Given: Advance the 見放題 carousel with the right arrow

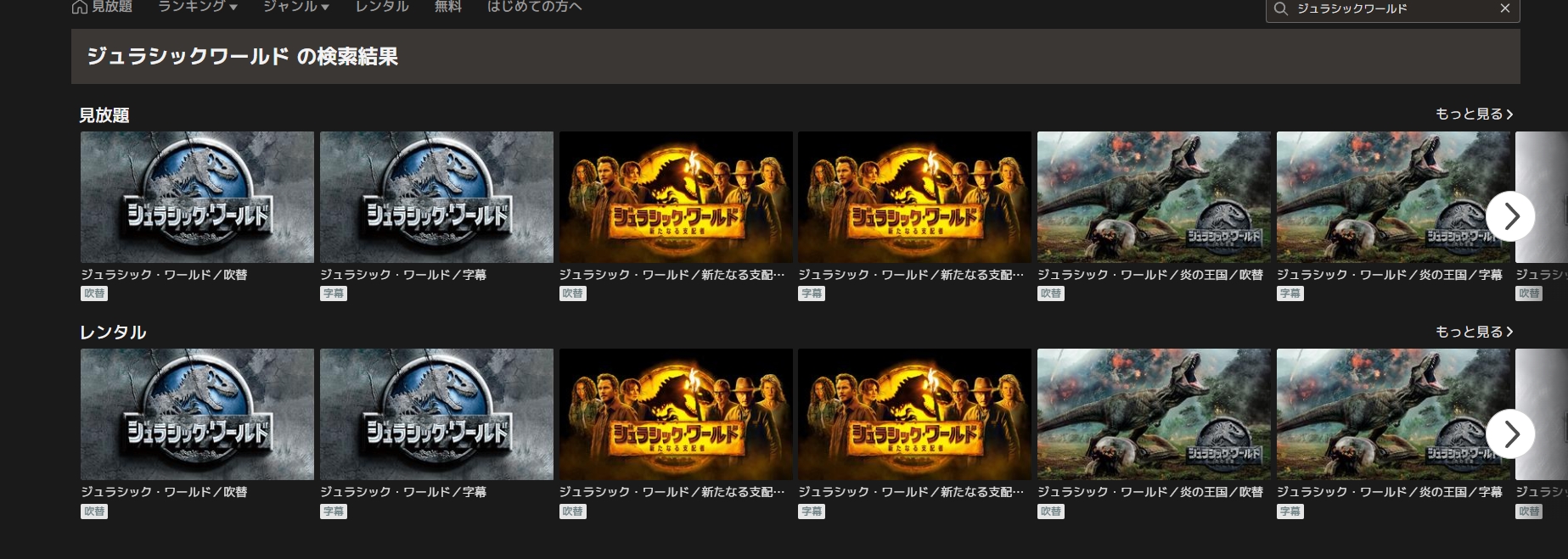Looking at the screenshot, I should tap(1510, 216).
